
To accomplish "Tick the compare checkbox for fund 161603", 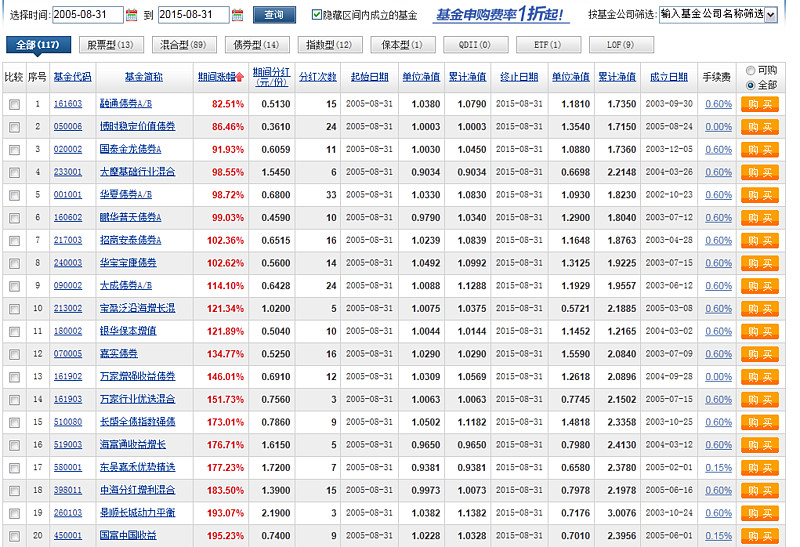I will [x=14, y=104].
